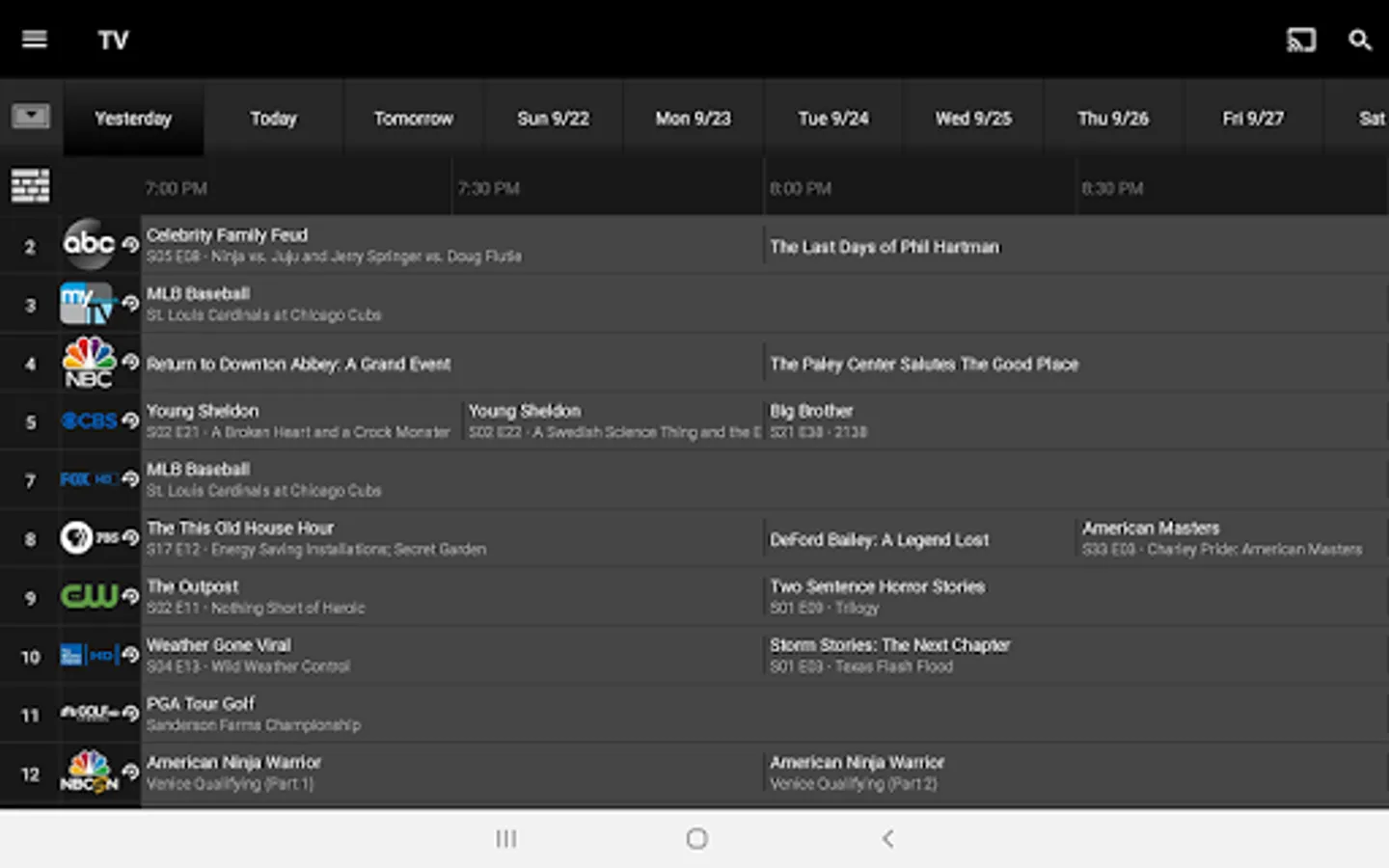This screenshot has height=868, width=1389.
Task: Select the FOX HD channel logo
Action: [89, 479]
